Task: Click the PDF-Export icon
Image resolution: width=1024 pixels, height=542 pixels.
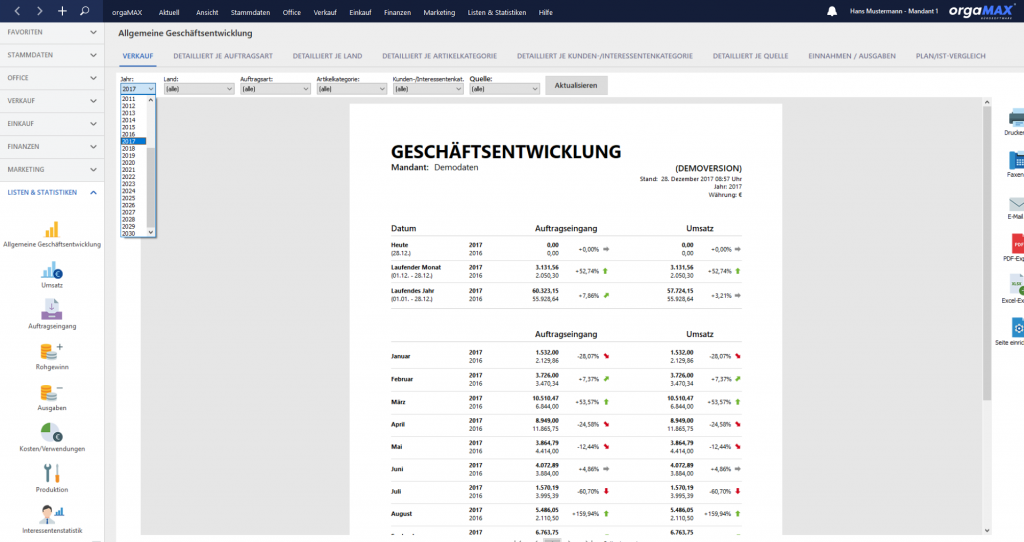Action: coord(1017,244)
